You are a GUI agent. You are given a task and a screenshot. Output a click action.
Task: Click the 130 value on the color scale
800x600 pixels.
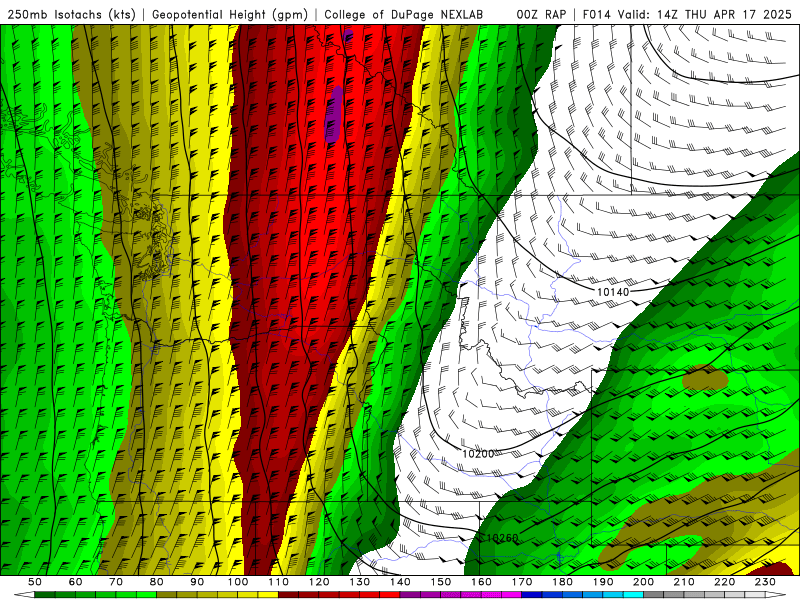[x=360, y=582]
